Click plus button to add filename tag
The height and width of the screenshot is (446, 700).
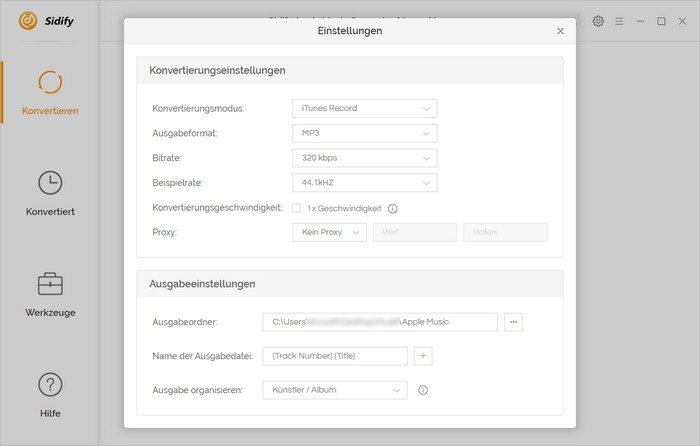(423, 356)
